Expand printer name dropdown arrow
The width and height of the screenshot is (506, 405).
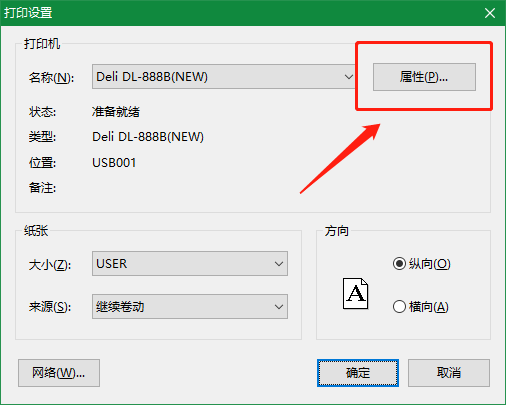(x=349, y=77)
